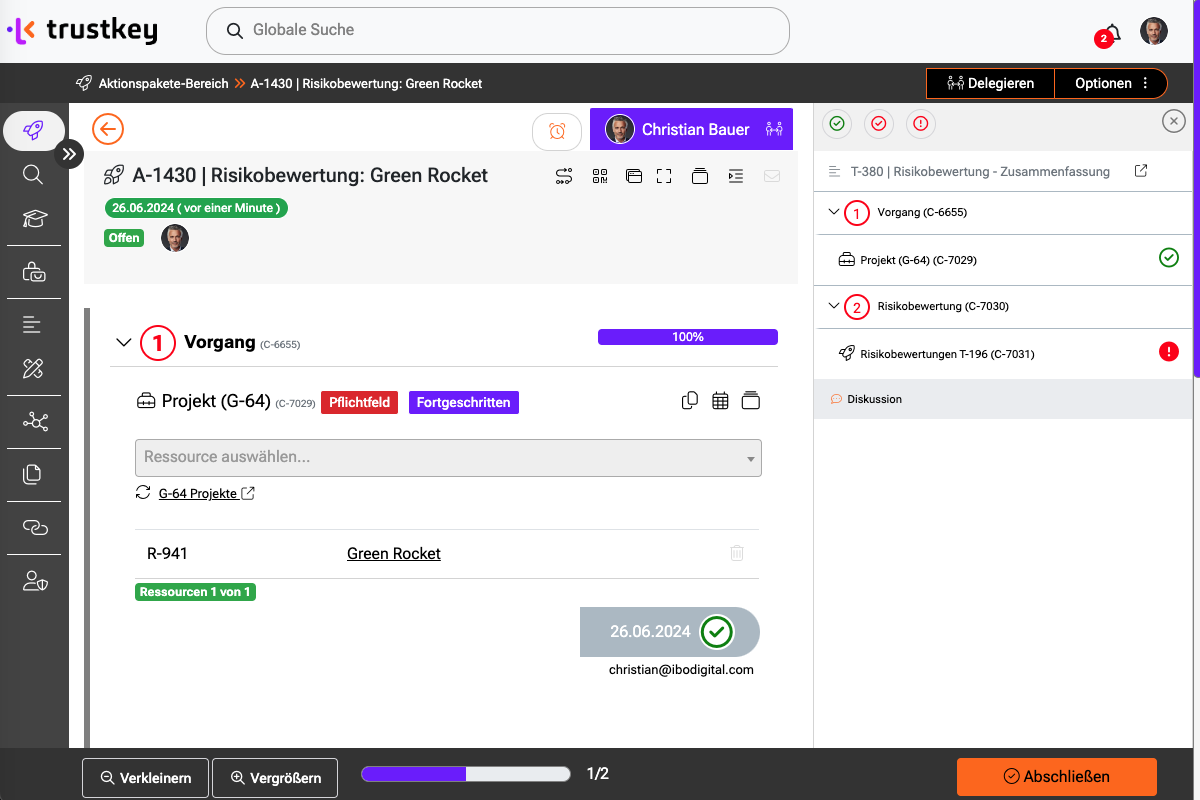The height and width of the screenshot is (800, 1200).
Task: Select Projekt (G-64) (C-7029) tree item
Action: tap(1003, 259)
